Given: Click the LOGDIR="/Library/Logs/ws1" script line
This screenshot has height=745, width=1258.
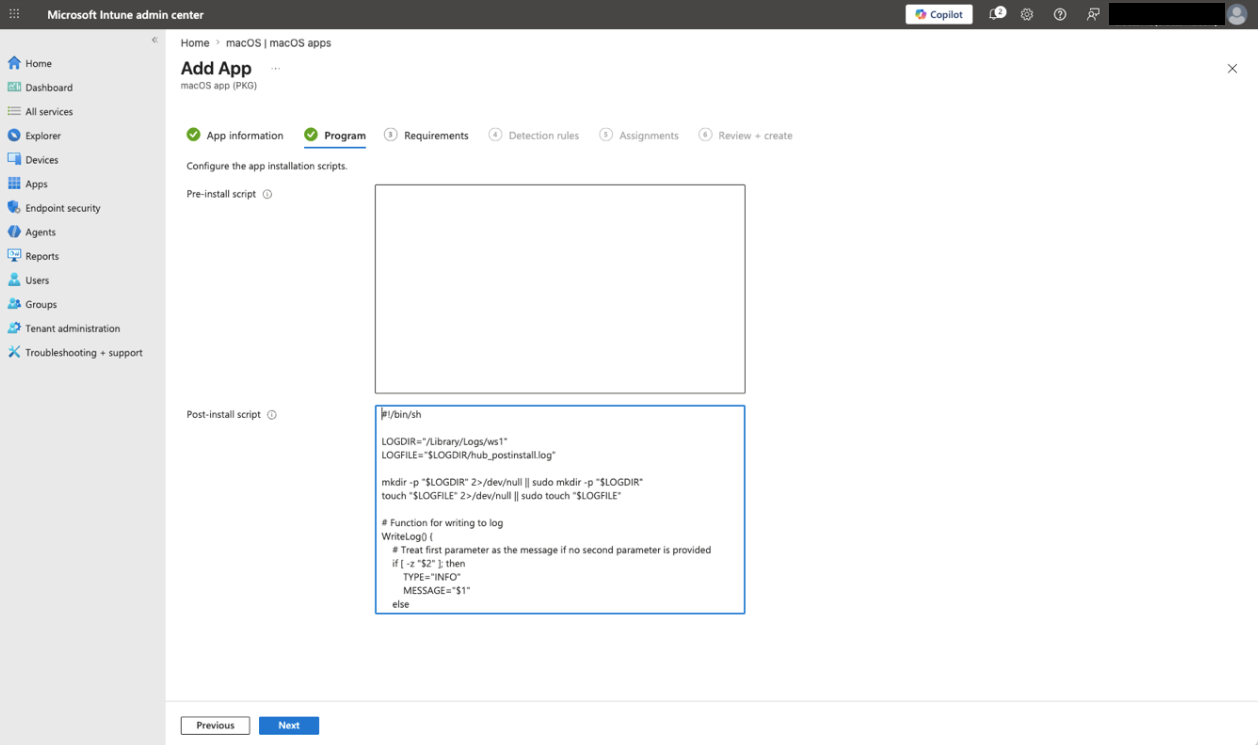Looking at the screenshot, I should tap(445, 441).
